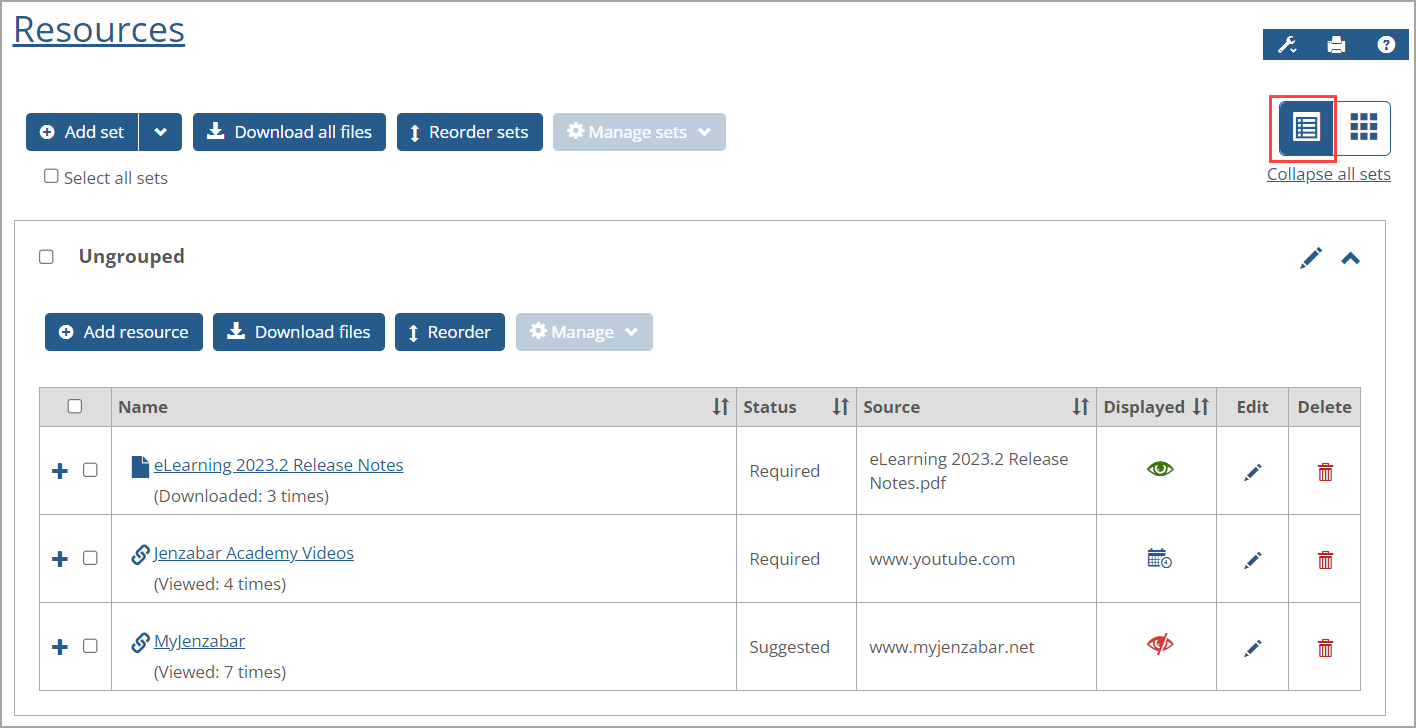Delete the MyJenzabar resource
This screenshot has width=1416, height=728.
coord(1325,647)
